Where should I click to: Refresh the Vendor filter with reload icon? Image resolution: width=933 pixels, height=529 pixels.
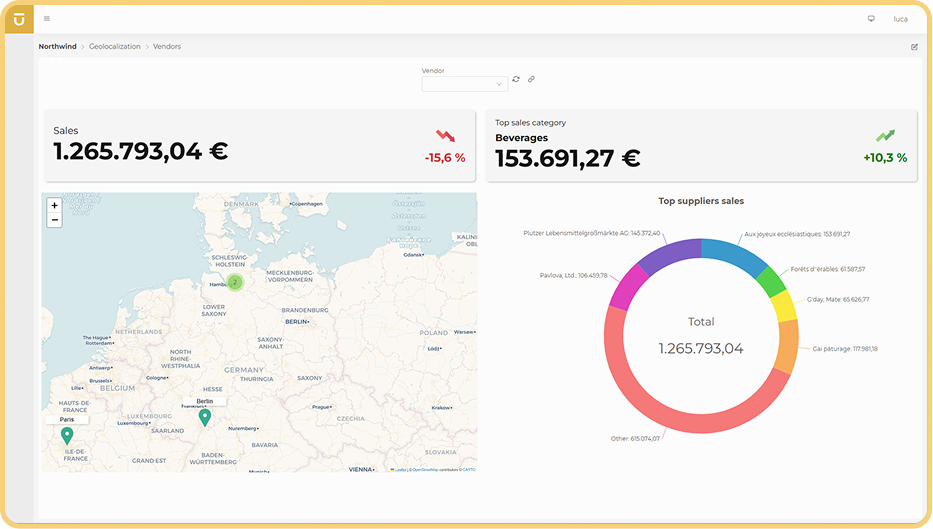click(516, 79)
